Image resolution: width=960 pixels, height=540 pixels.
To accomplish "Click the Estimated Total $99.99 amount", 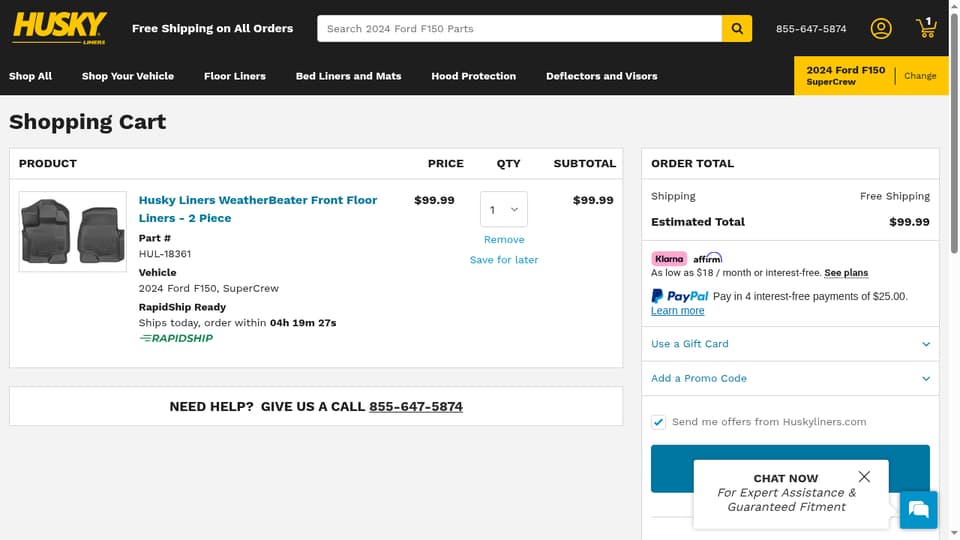I will point(909,222).
